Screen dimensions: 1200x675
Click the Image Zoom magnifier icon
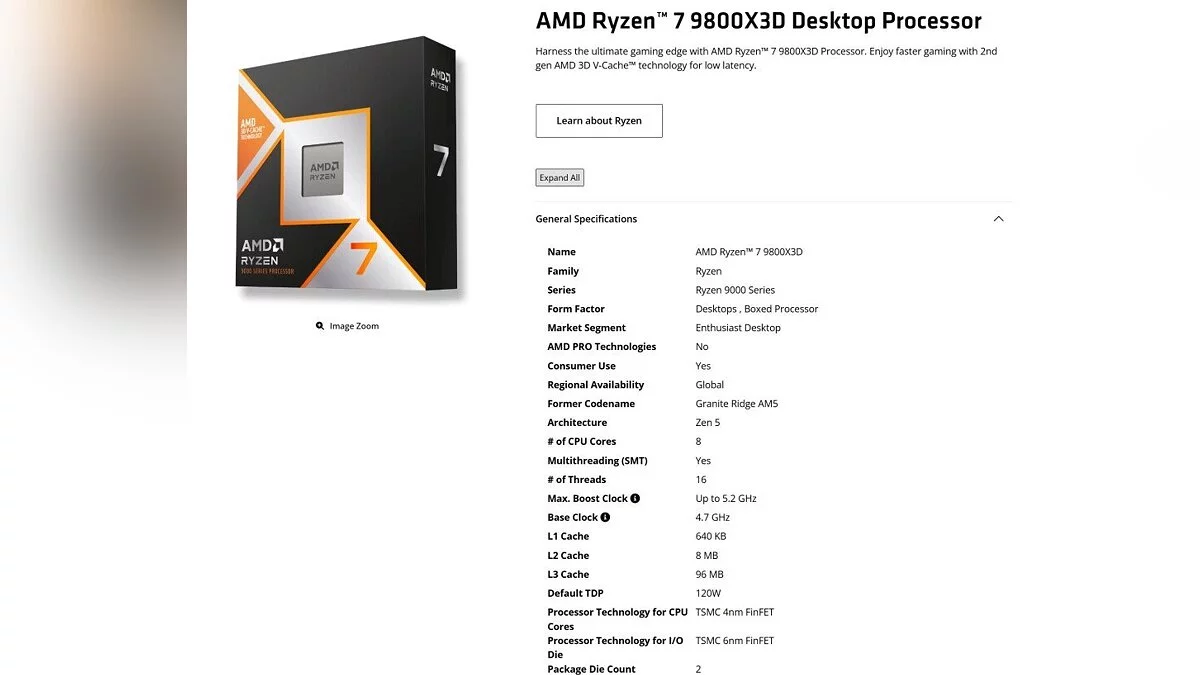coord(320,326)
